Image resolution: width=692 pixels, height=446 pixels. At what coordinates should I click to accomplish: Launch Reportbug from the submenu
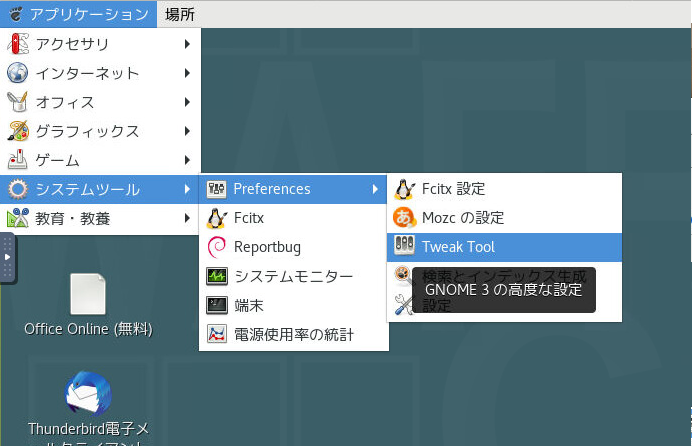click(x=294, y=247)
